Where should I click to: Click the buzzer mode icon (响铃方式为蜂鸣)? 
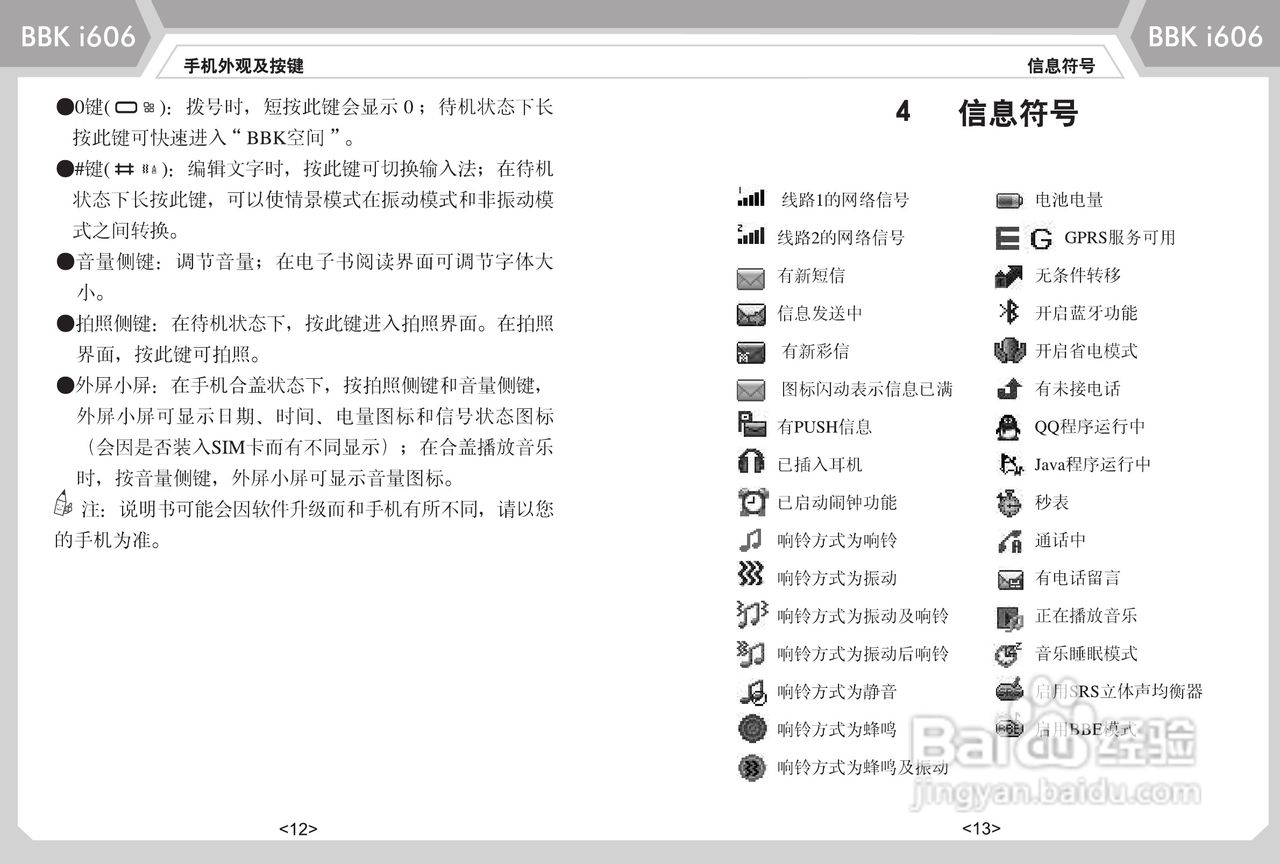coord(752,729)
